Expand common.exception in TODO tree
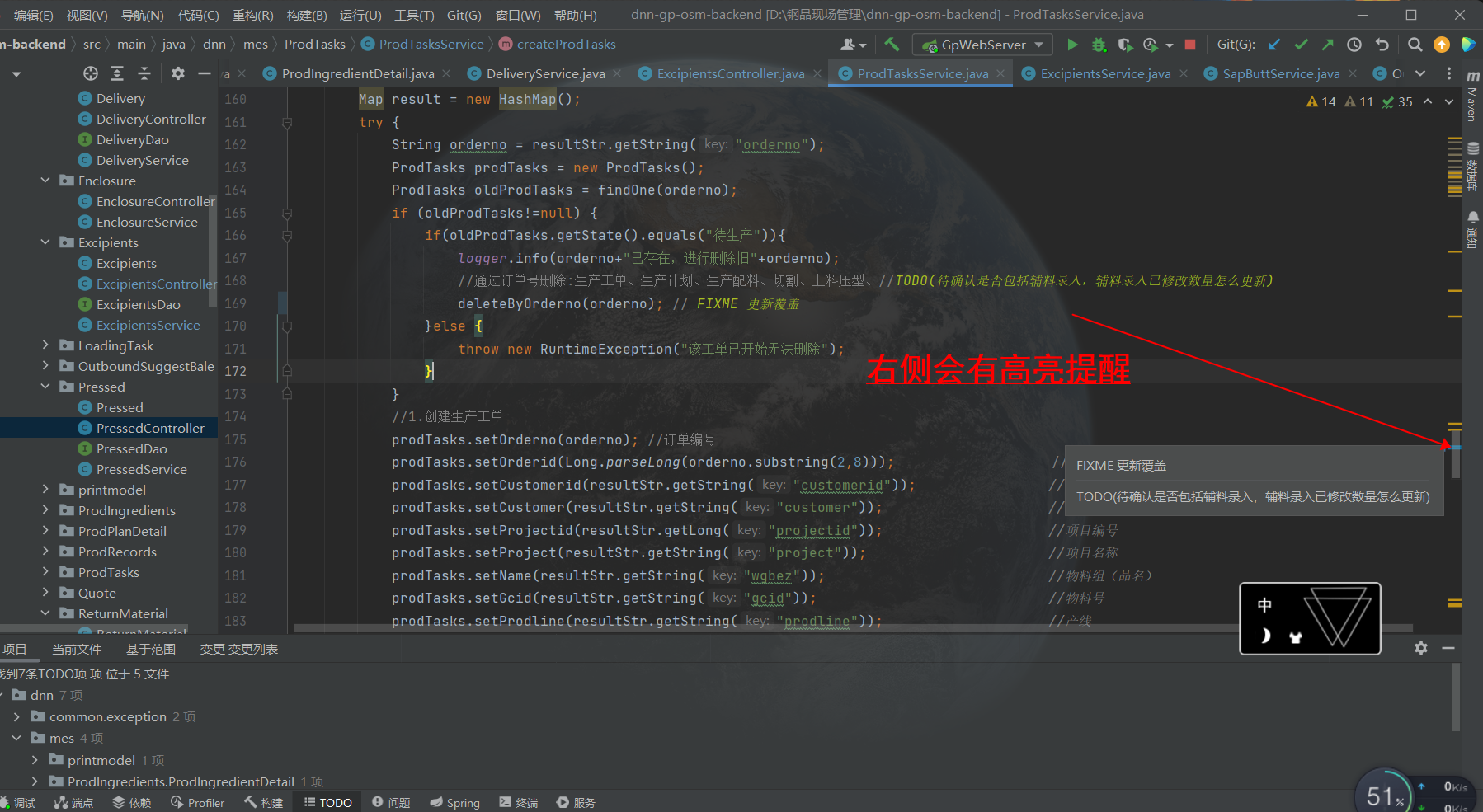This screenshot has width=1483, height=812. [x=16, y=717]
